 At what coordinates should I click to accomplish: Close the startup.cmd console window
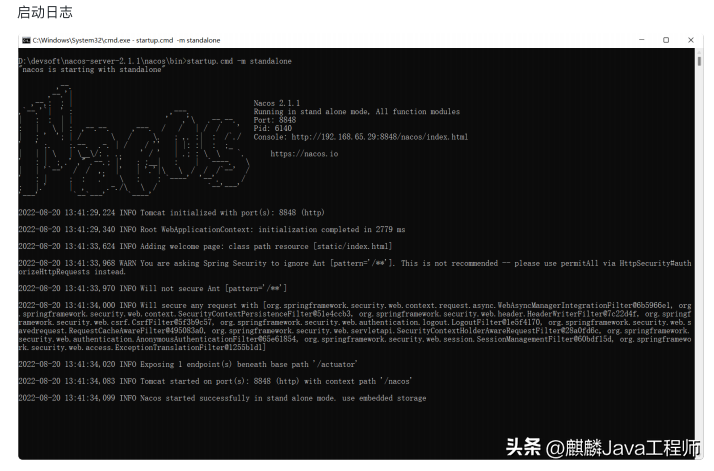691,40
